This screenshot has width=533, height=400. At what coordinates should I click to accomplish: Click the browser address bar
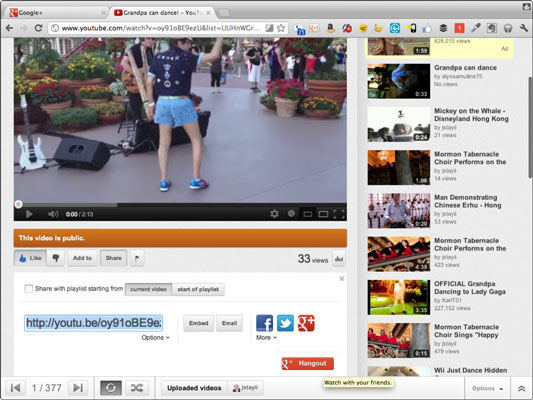[x=168, y=28]
